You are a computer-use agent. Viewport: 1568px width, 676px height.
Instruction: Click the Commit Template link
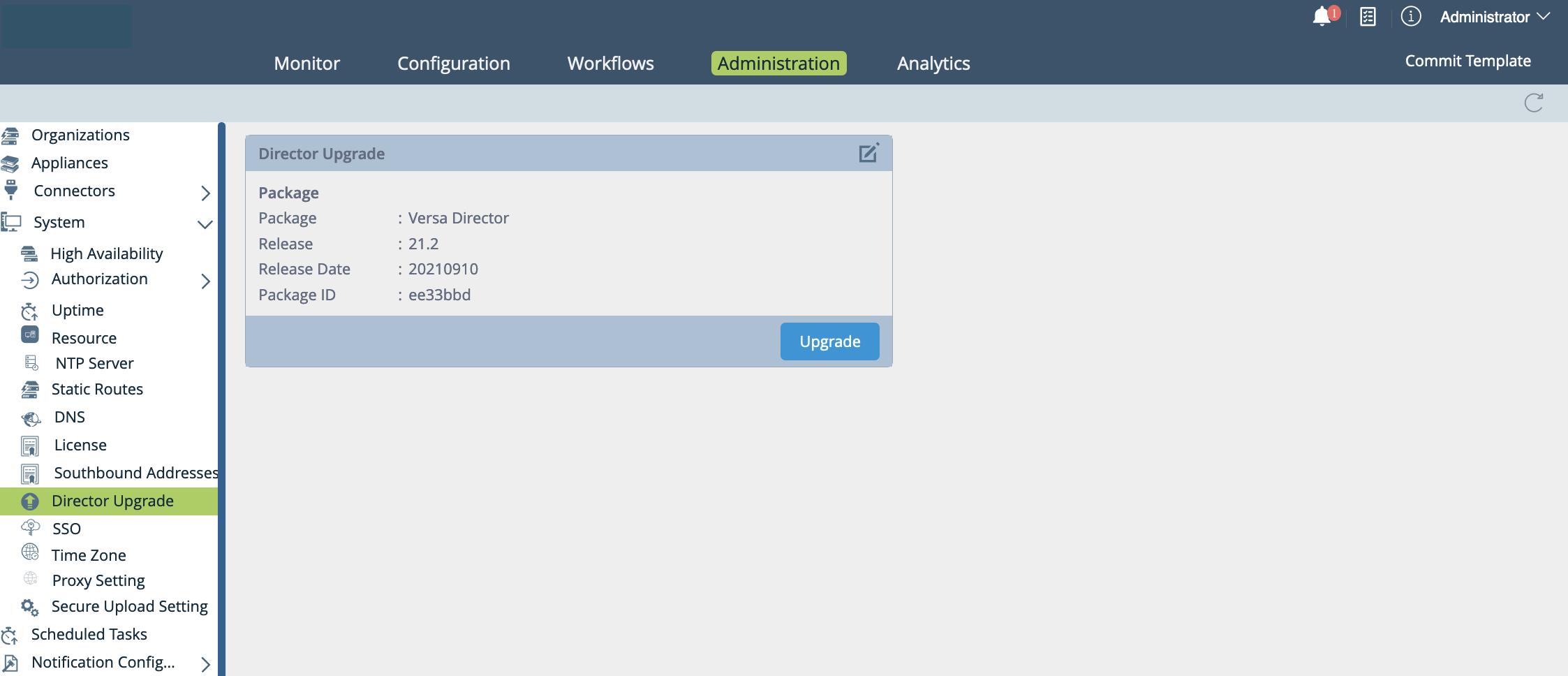1467,61
